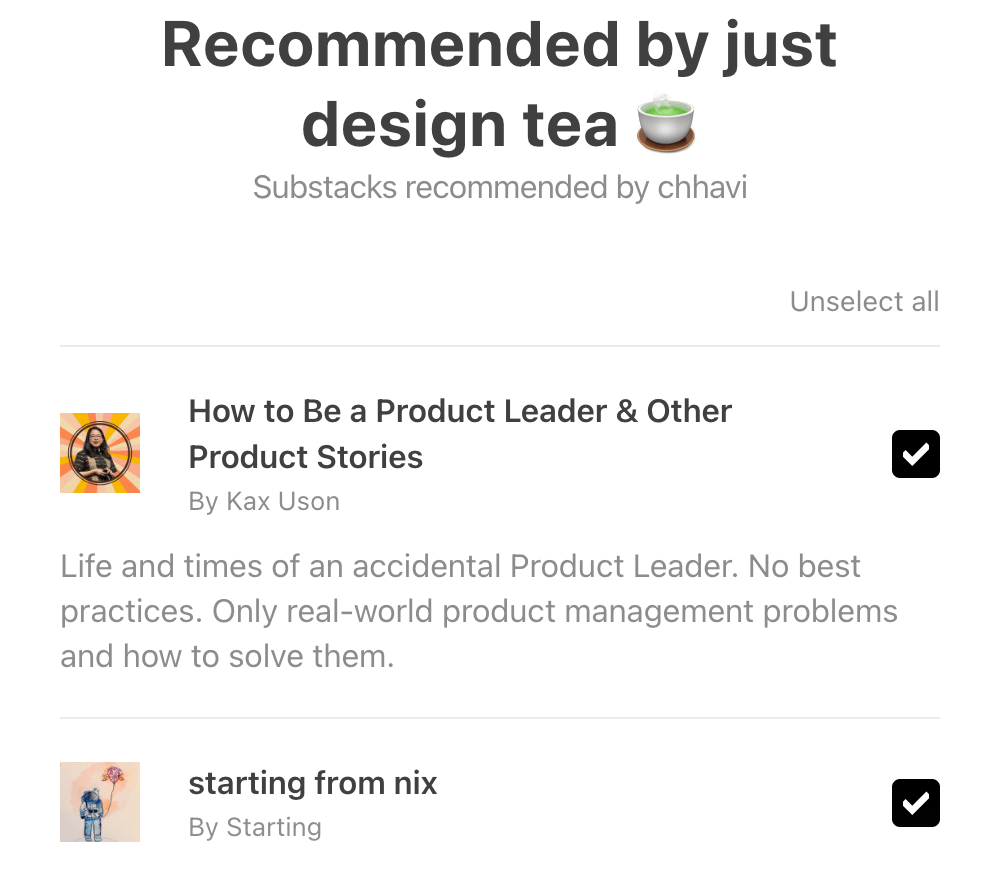Click the Life and times description line
This screenshot has width=1008, height=872.
pyautogui.click(x=460, y=566)
